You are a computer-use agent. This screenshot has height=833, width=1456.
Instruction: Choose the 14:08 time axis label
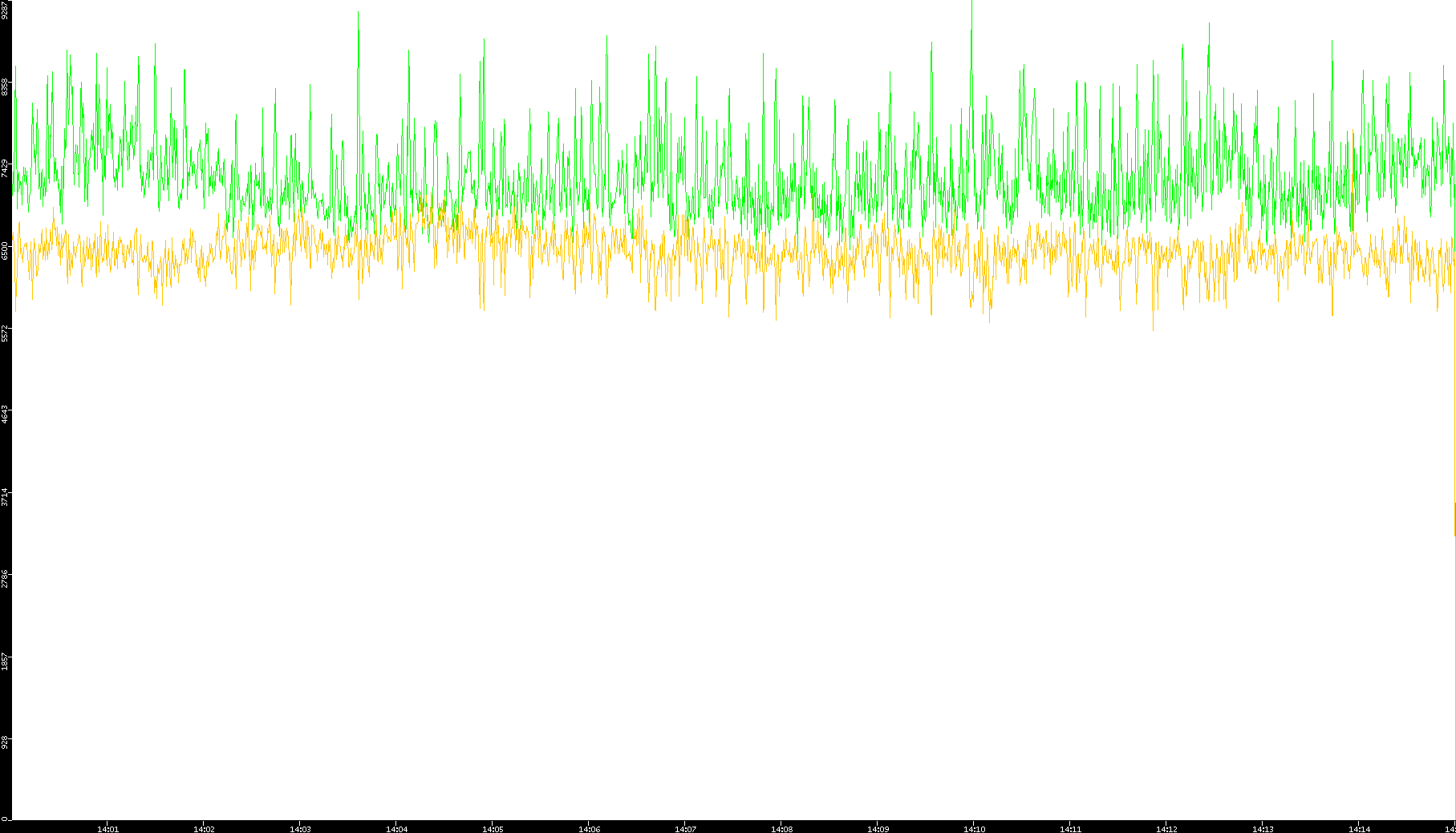click(x=782, y=829)
